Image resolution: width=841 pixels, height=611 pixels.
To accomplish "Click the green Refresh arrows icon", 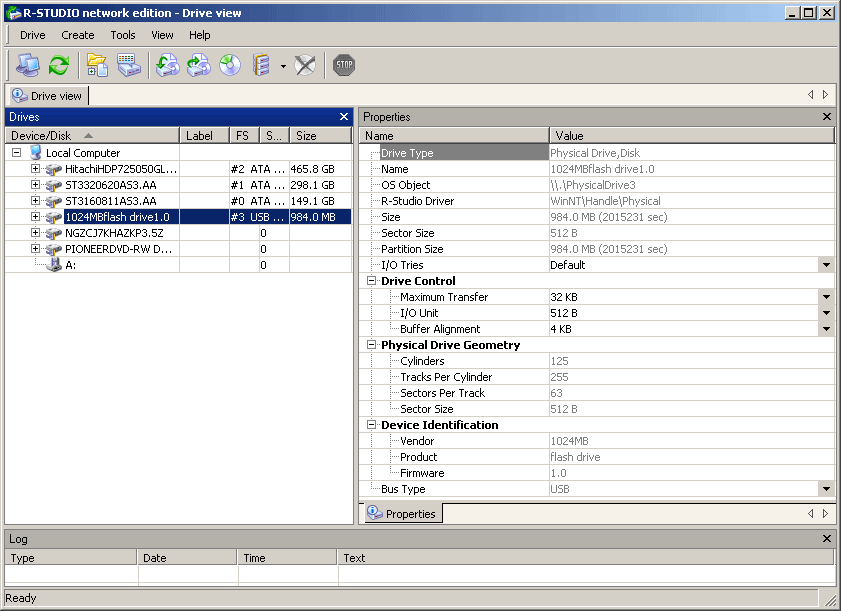I will [x=58, y=65].
